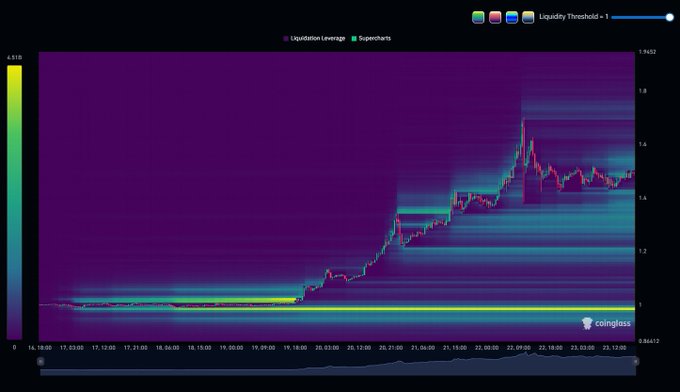Click the 1.4 price axis label
Viewport: 680px width, 392px height.
[642, 198]
